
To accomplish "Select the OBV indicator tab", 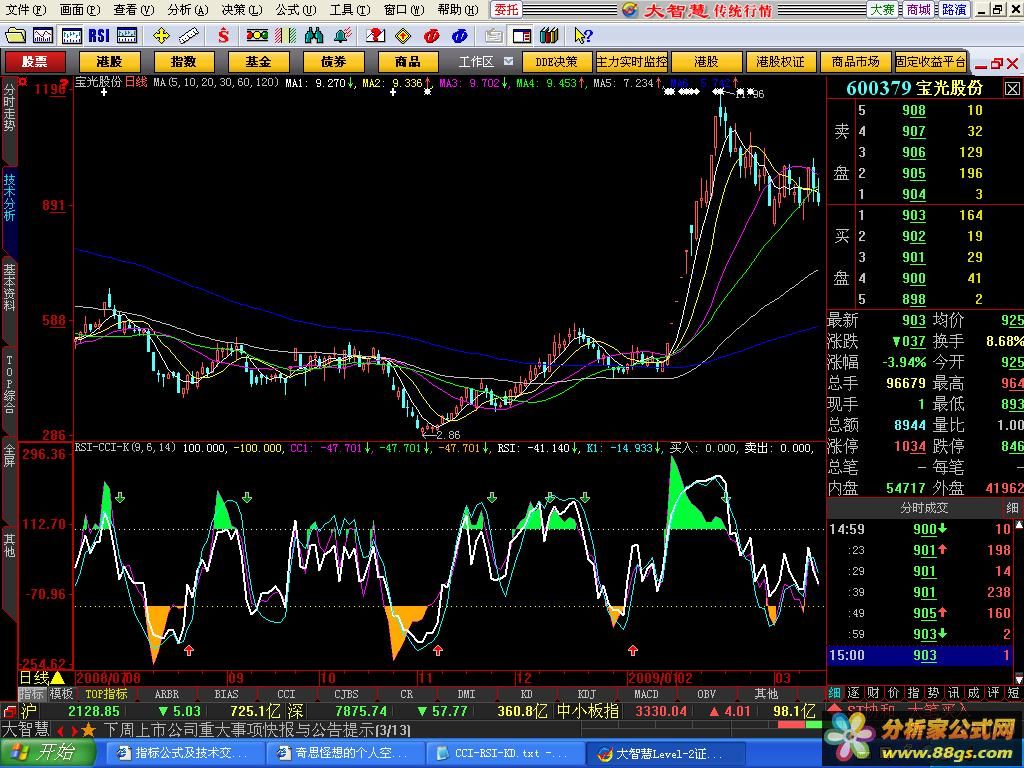I will pyautogui.click(x=706, y=694).
